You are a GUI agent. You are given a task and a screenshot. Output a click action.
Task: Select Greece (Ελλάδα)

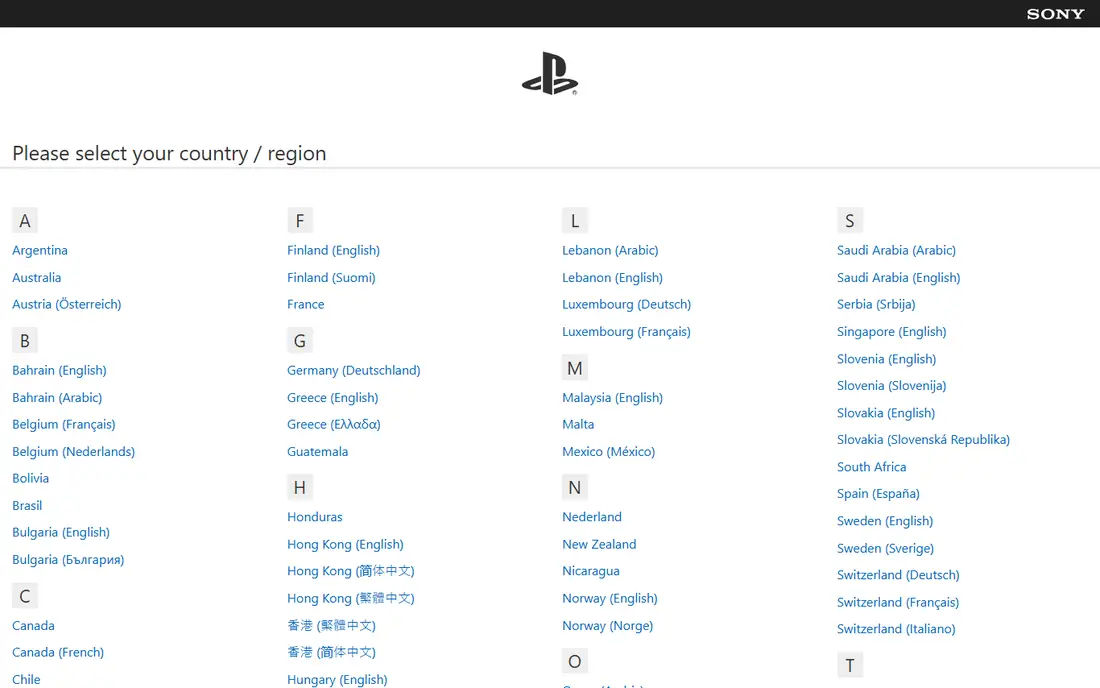click(334, 424)
